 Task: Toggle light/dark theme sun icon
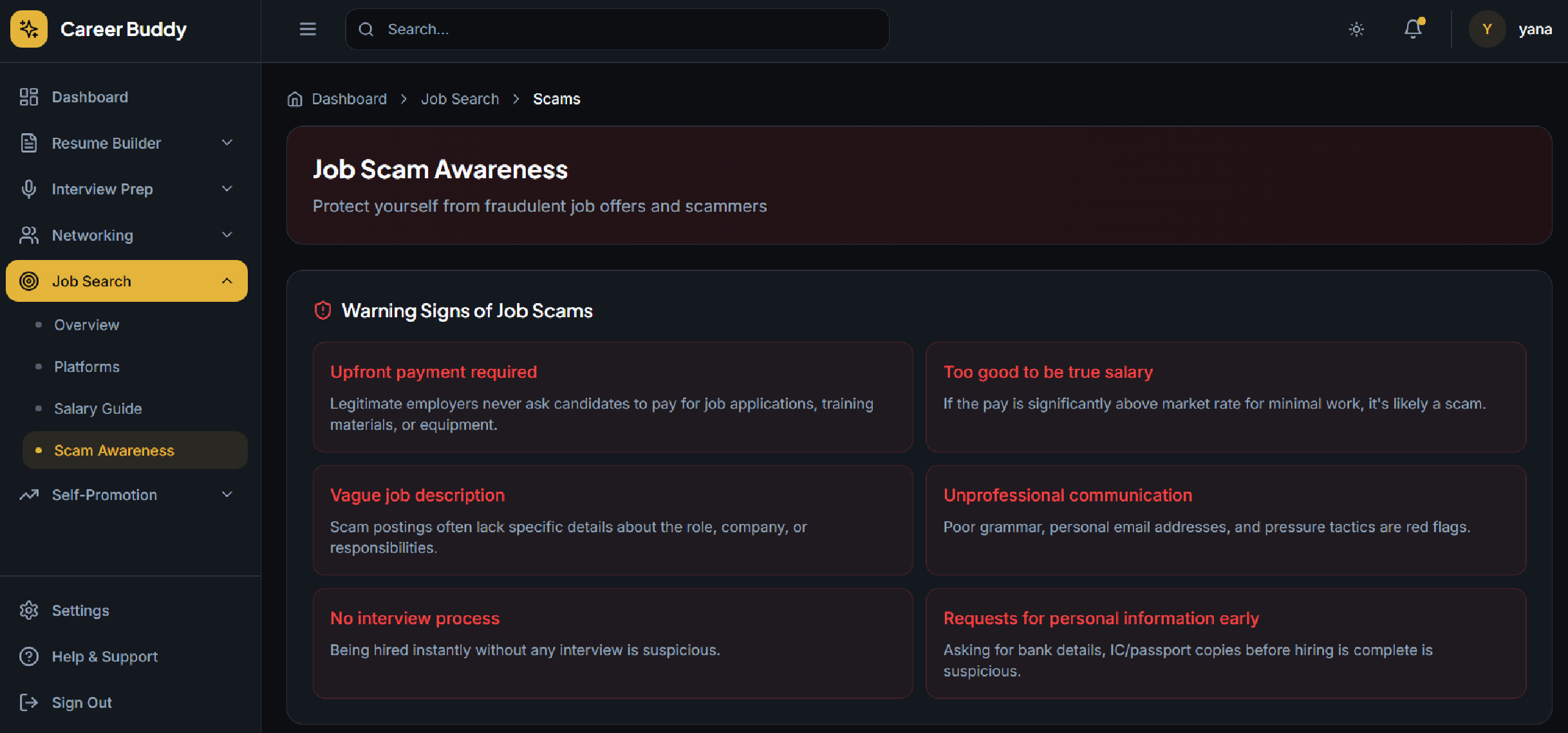1356,29
